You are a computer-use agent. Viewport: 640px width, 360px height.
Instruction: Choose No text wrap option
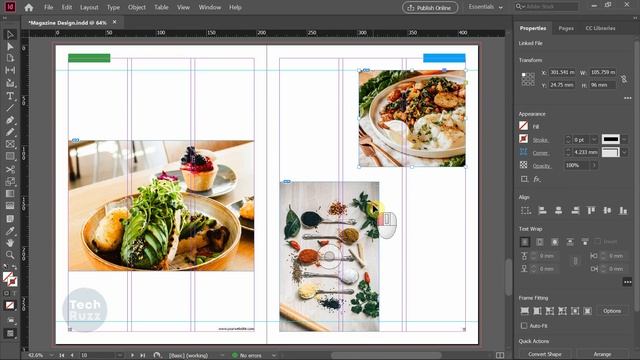point(525,242)
